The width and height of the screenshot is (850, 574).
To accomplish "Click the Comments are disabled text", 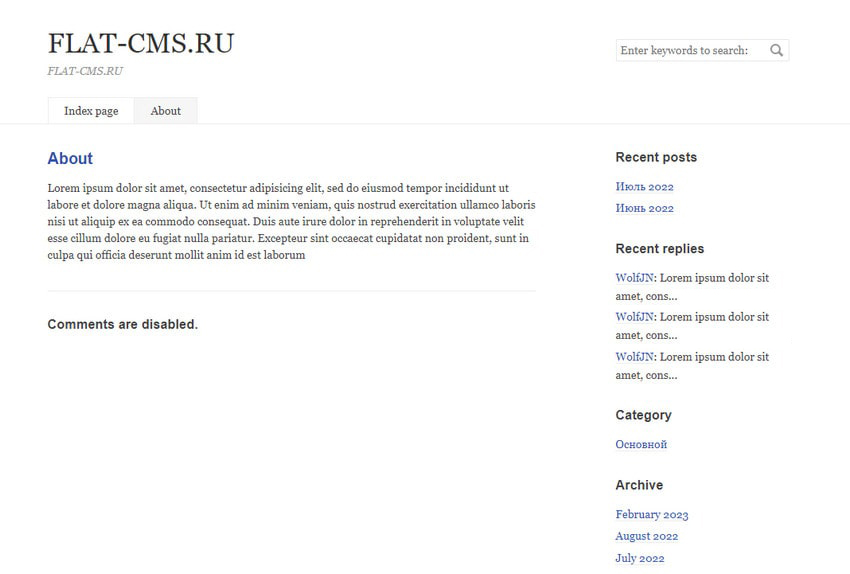I will (123, 324).
